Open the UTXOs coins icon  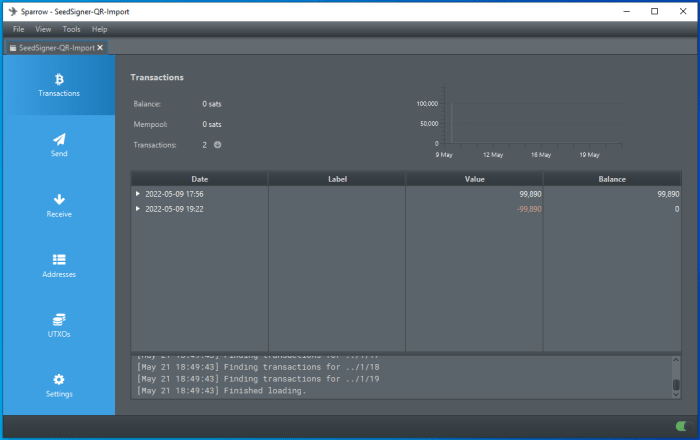pyautogui.click(x=59, y=320)
